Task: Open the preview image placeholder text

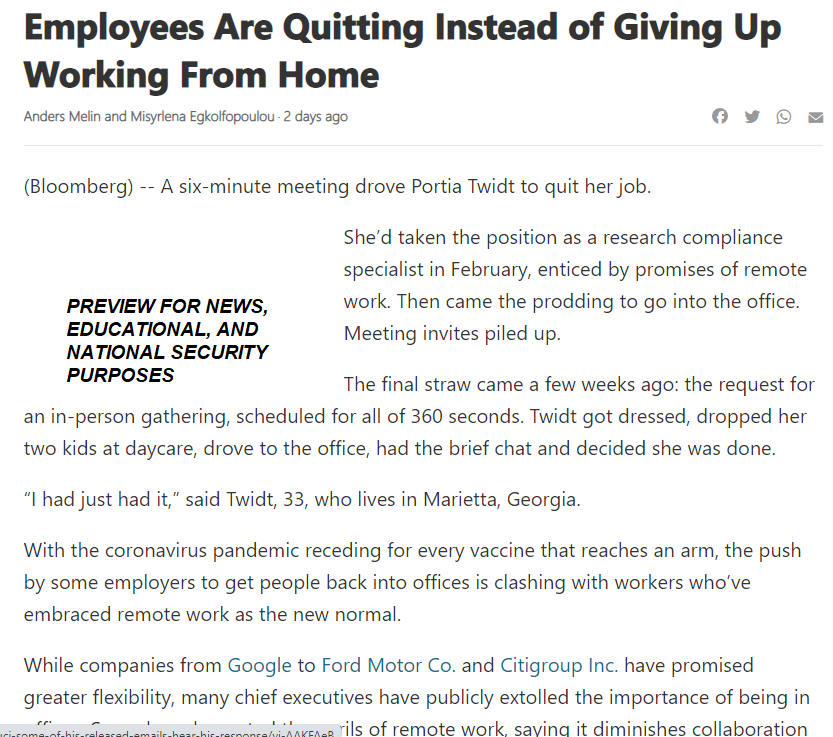Action: (x=168, y=340)
